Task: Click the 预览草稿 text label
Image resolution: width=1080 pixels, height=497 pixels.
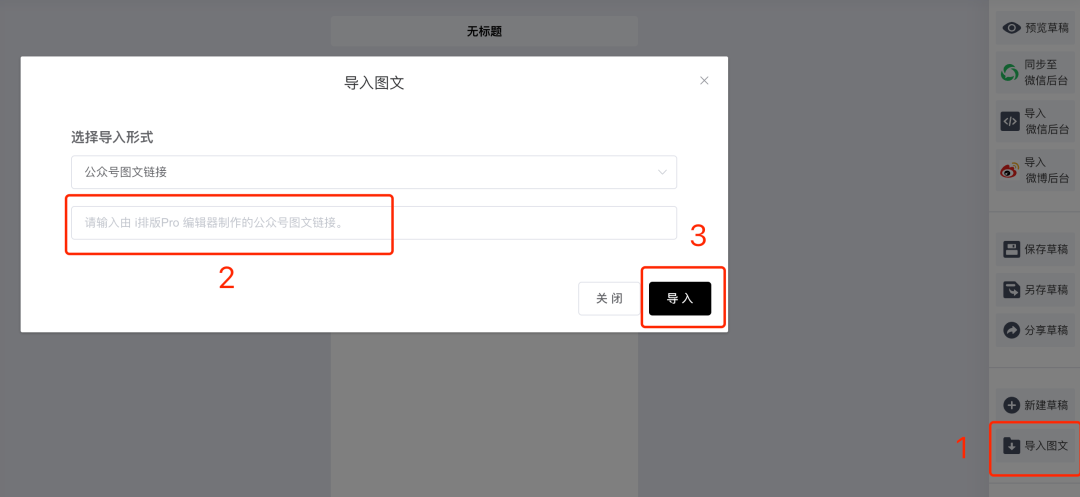Action: 1046,28
